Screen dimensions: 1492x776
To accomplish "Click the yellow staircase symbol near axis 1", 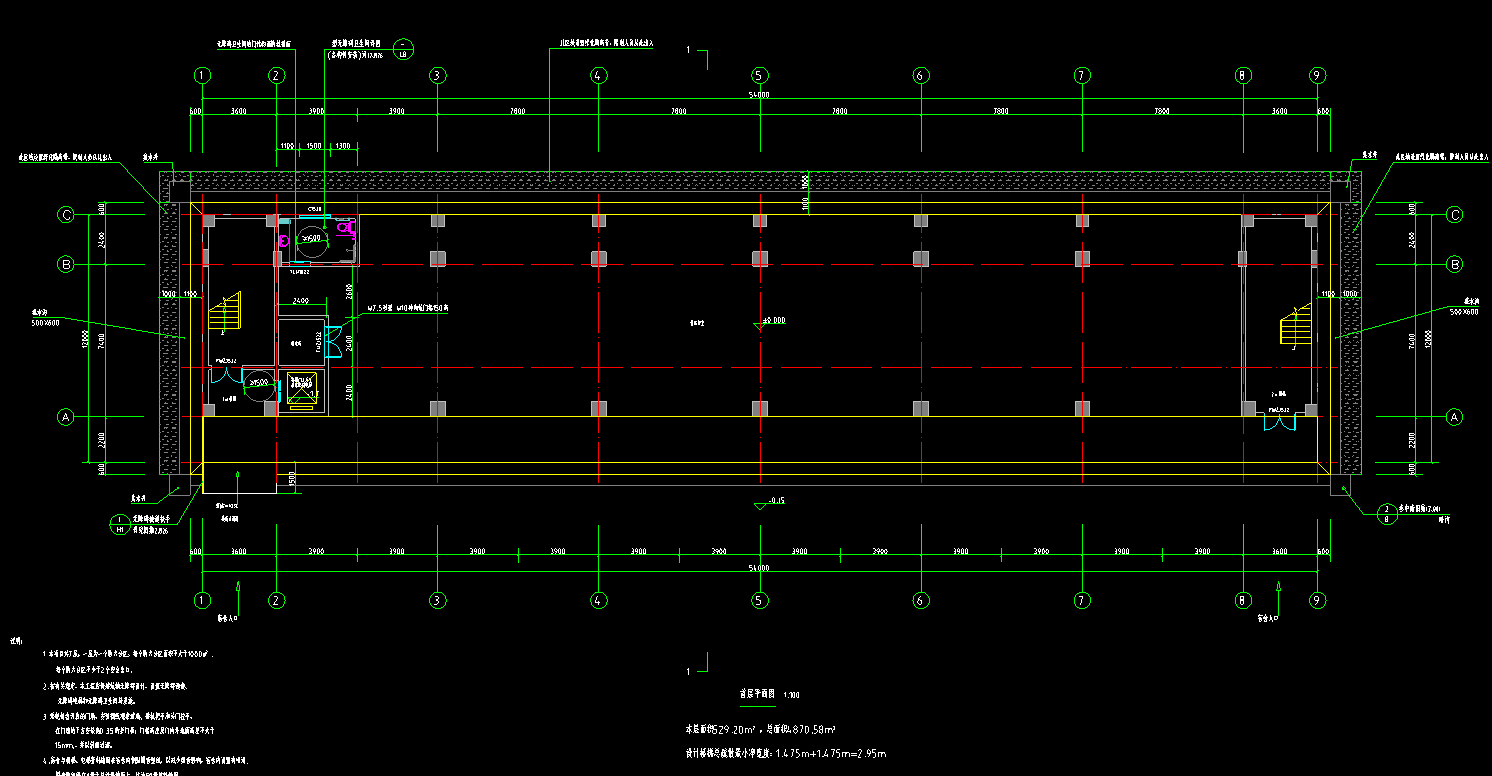I will (x=225, y=311).
